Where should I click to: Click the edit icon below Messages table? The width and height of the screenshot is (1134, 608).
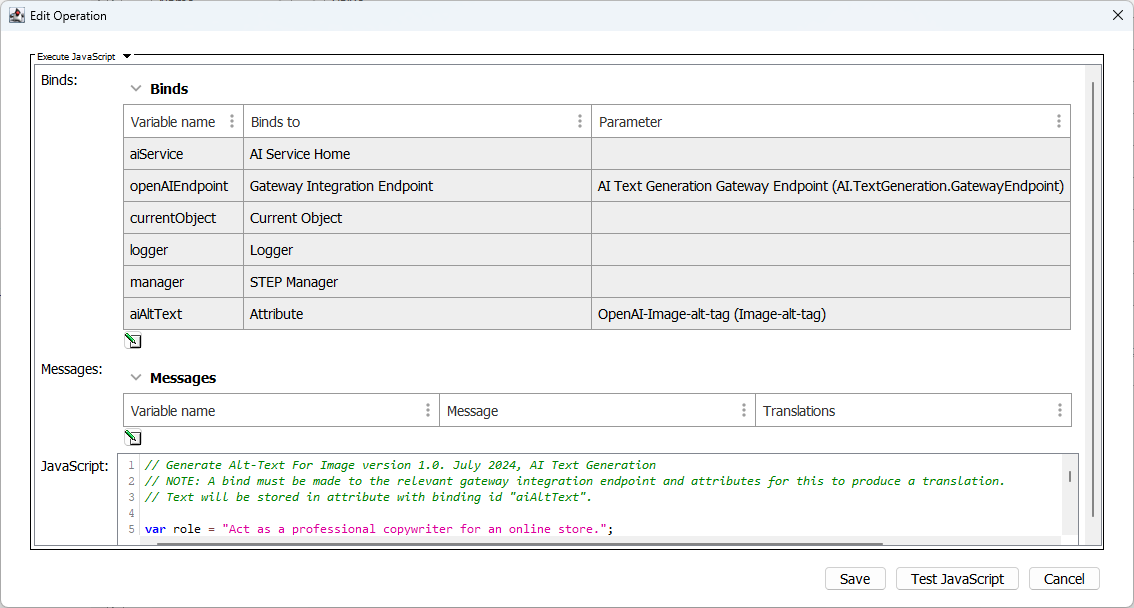(x=132, y=438)
